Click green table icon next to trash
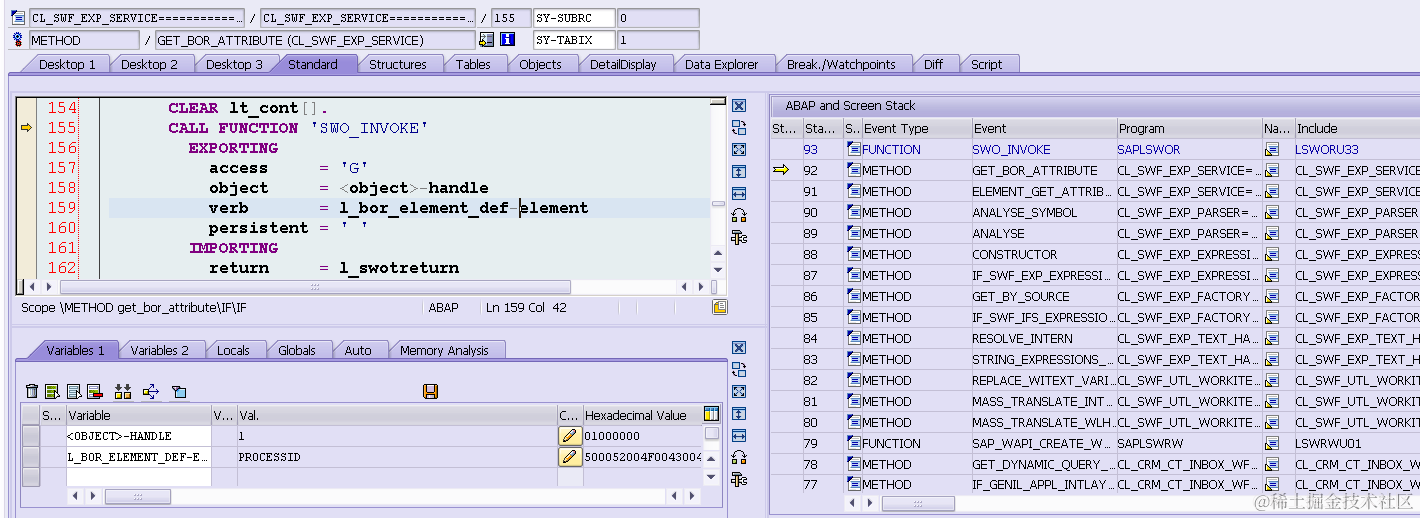 point(52,391)
